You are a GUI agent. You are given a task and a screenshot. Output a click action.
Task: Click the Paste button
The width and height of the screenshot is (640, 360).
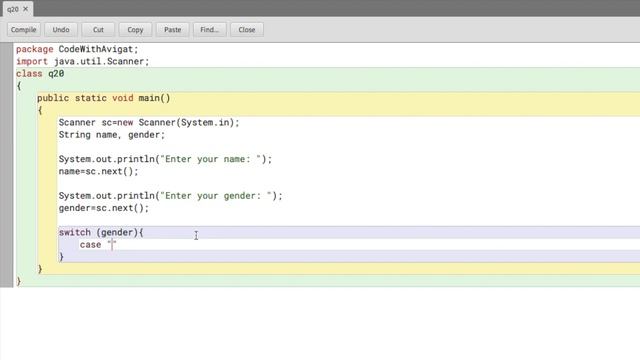[x=172, y=30]
